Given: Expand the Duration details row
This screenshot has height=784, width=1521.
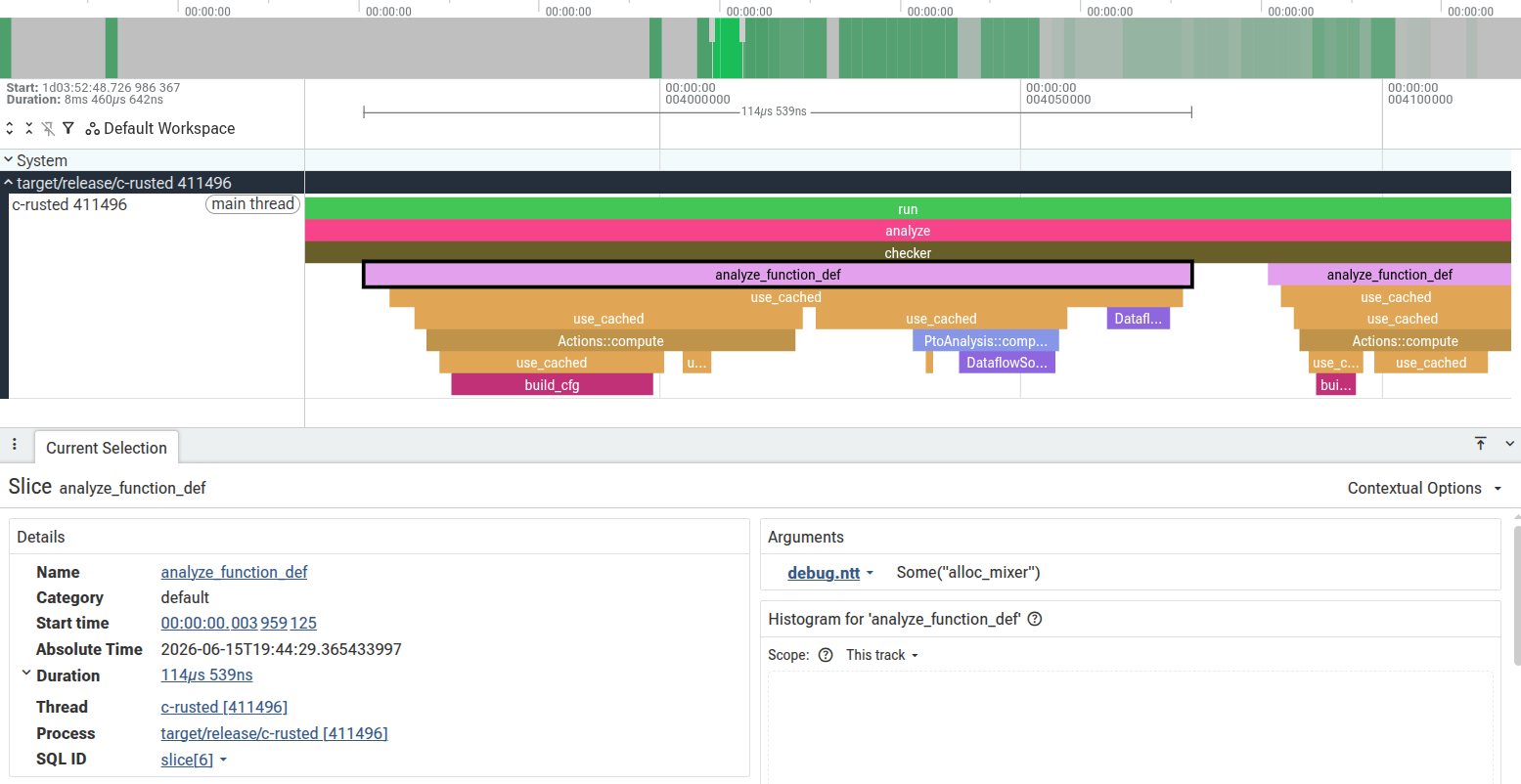Looking at the screenshot, I should coord(26,674).
